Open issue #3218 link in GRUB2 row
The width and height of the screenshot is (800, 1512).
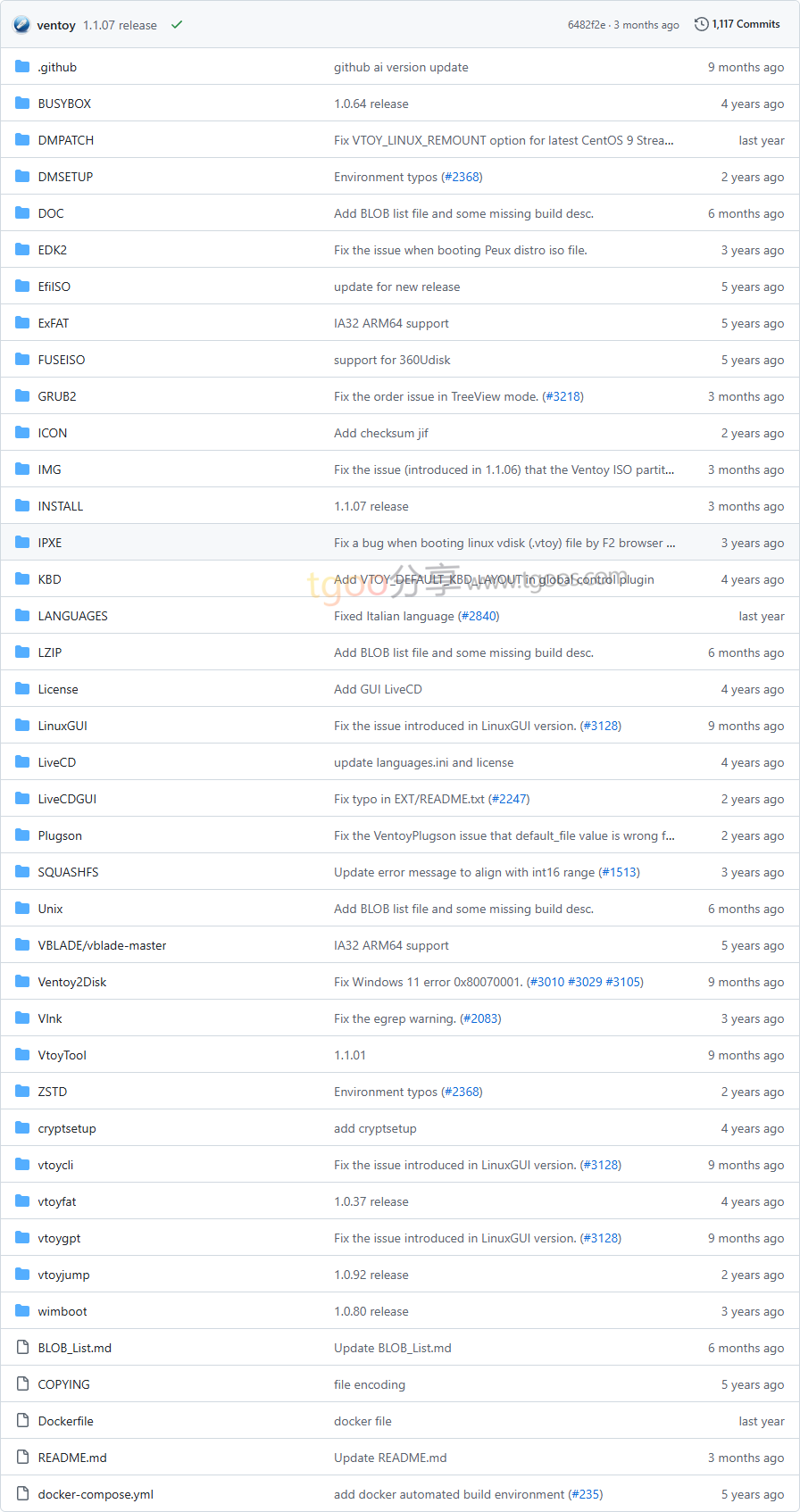562,396
